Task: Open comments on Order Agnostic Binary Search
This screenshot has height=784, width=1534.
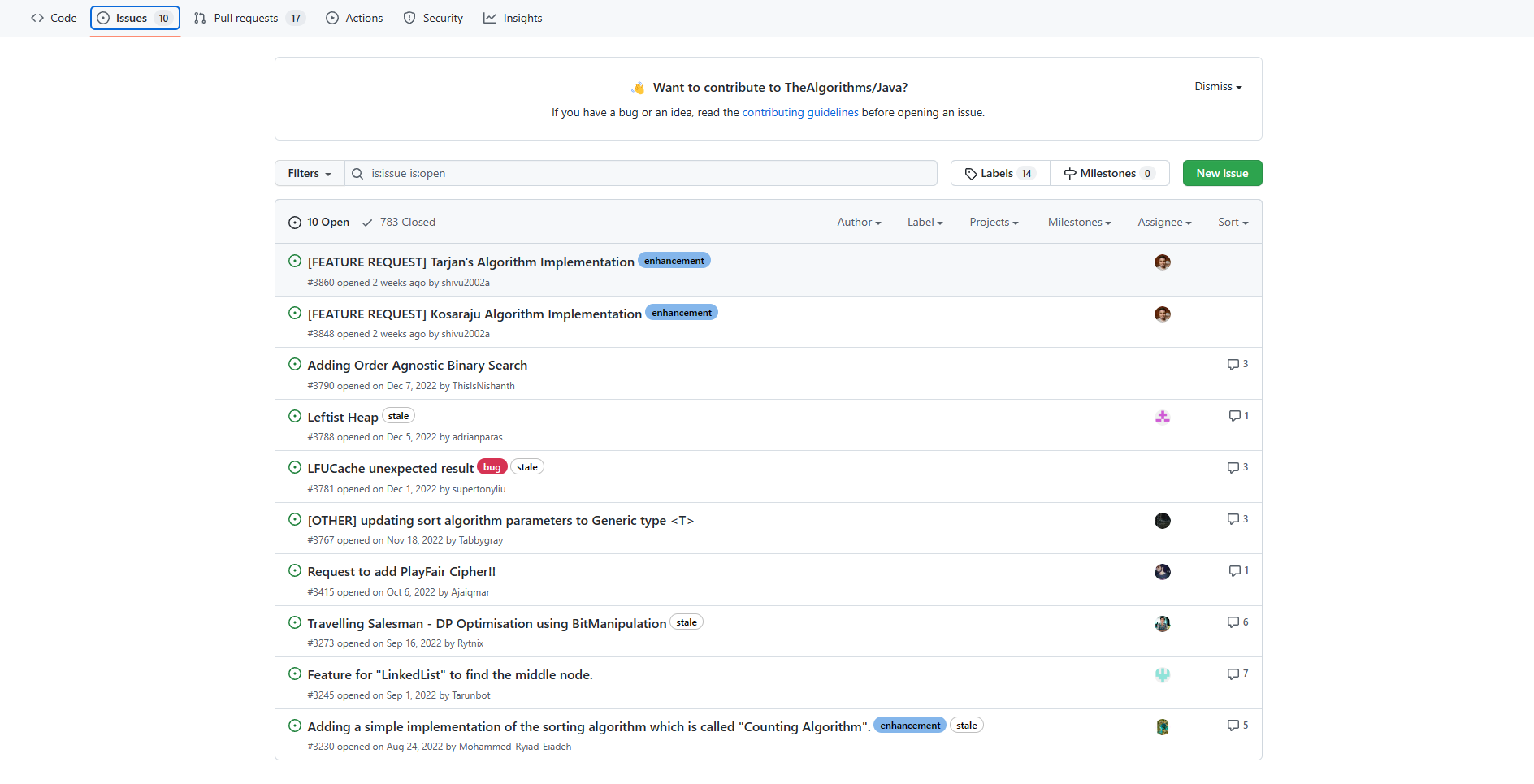Action: (x=1237, y=364)
